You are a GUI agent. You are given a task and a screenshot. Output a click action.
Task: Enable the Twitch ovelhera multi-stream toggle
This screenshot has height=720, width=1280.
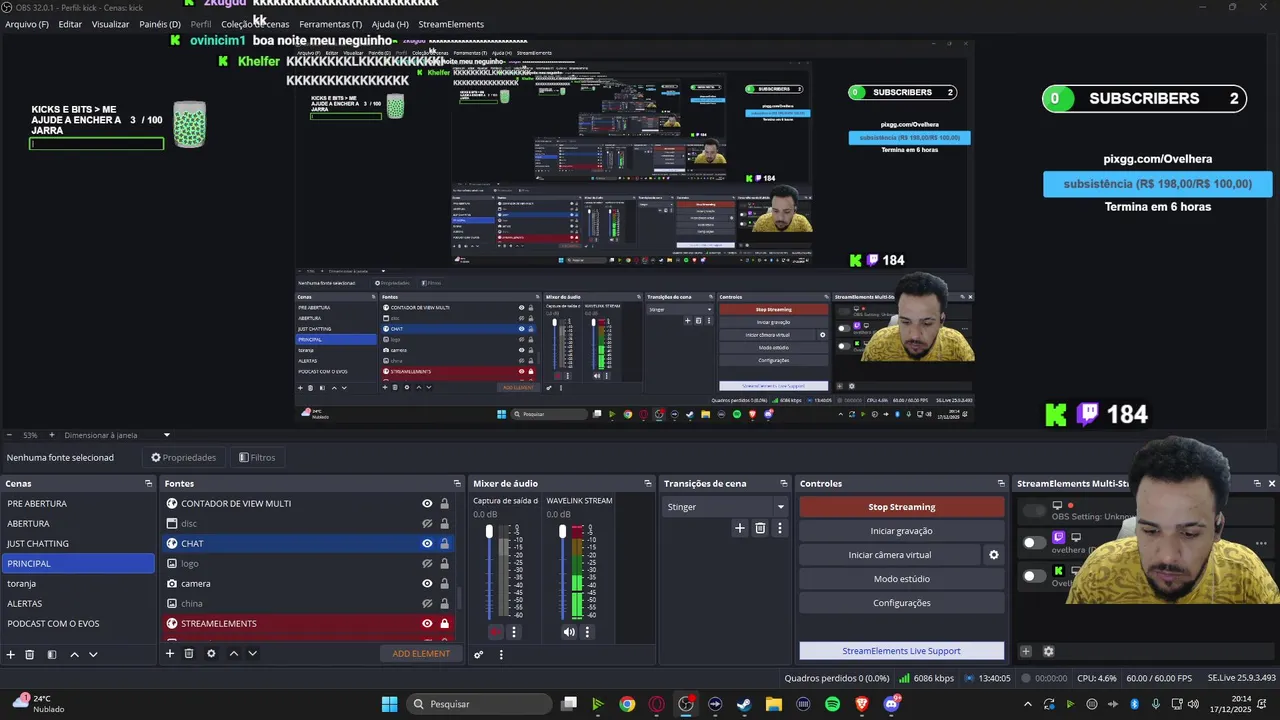pyautogui.click(x=1033, y=542)
